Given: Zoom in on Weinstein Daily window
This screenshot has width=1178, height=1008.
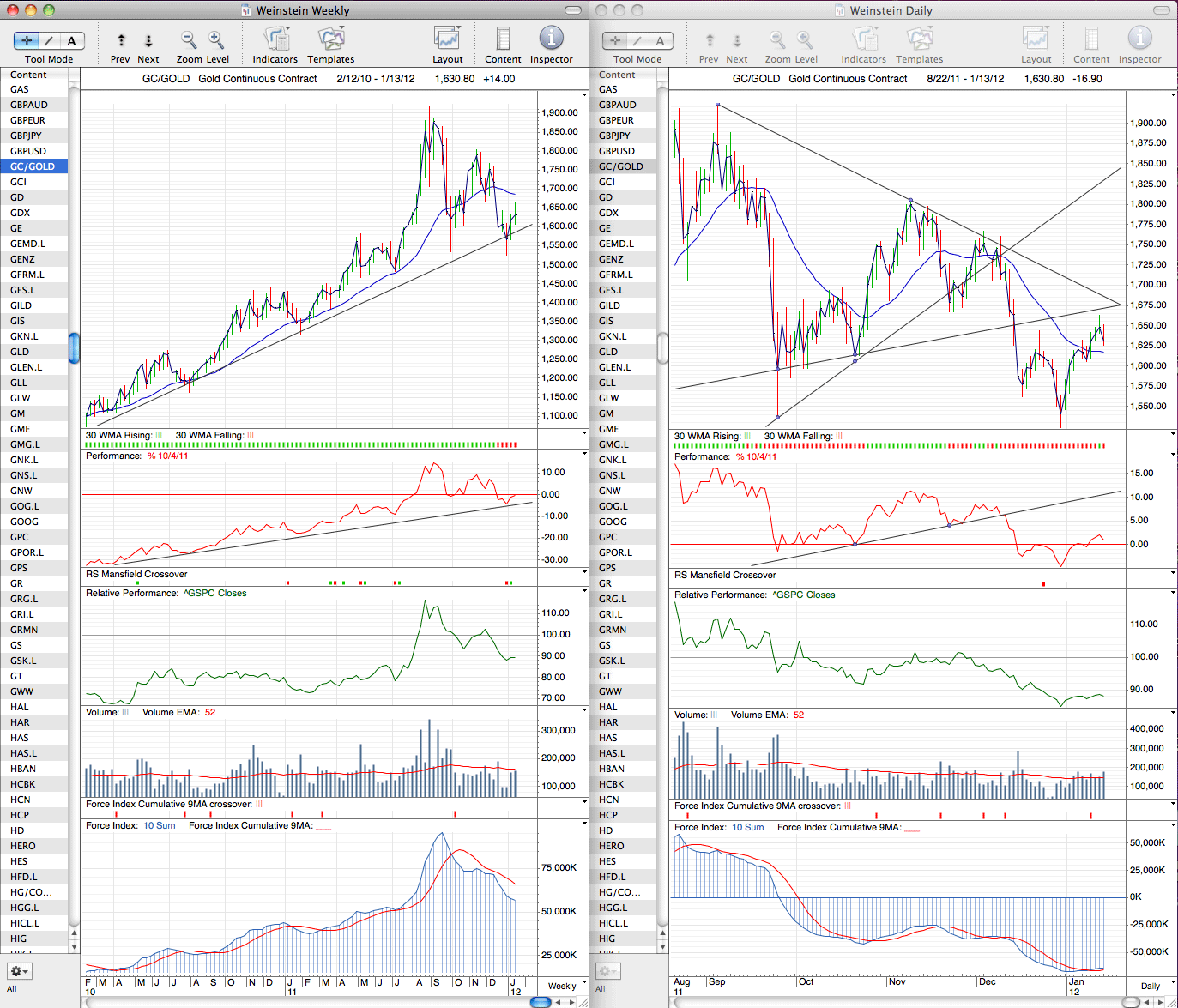Looking at the screenshot, I should pos(805,39).
